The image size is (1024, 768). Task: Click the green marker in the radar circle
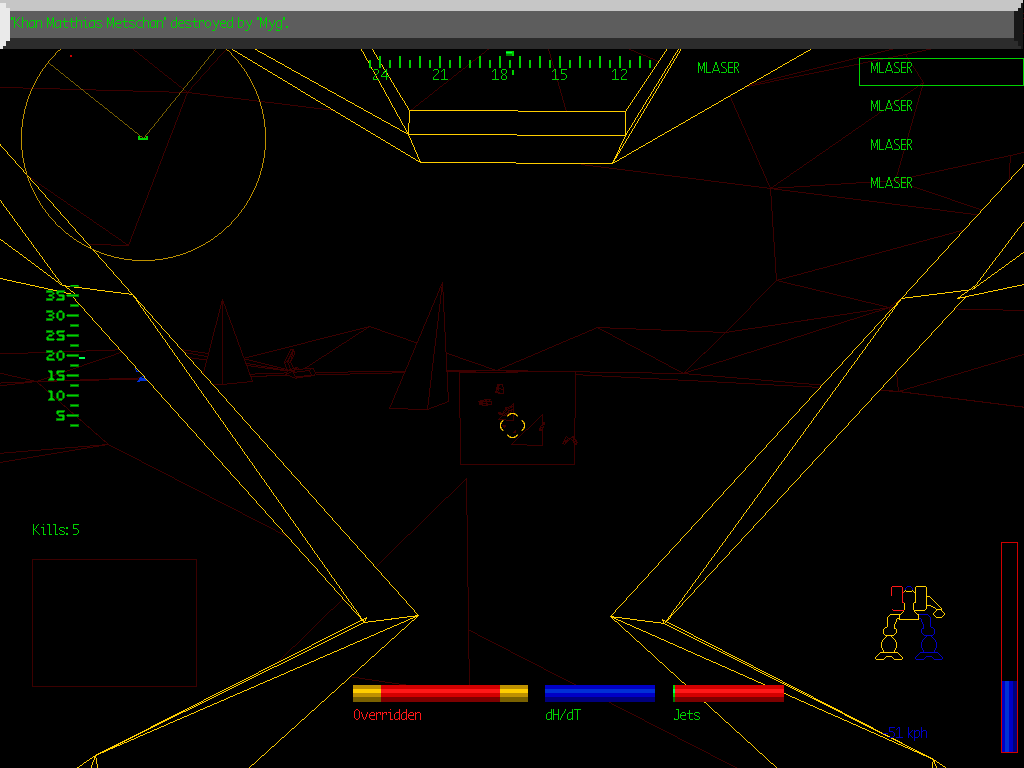click(143, 137)
